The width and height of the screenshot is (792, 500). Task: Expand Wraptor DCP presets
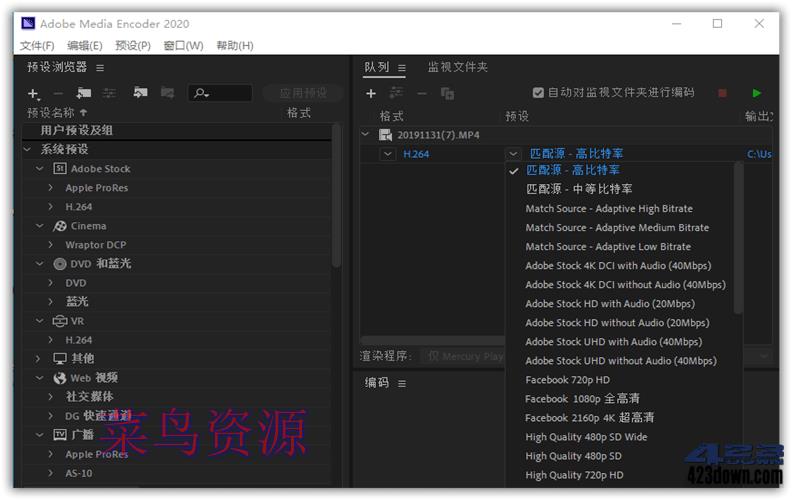51,245
